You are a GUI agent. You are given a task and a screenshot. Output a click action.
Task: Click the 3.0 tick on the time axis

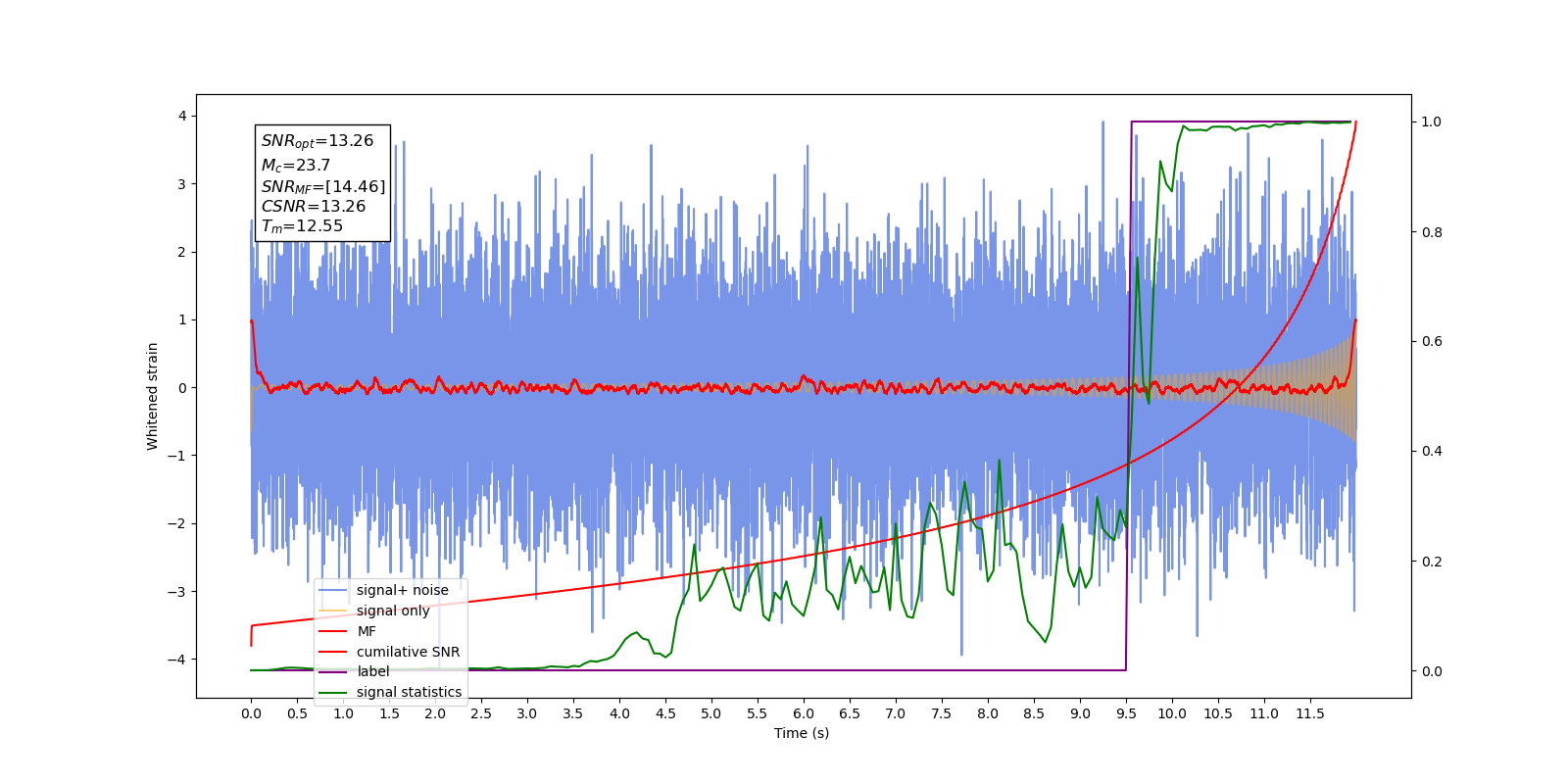click(527, 713)
